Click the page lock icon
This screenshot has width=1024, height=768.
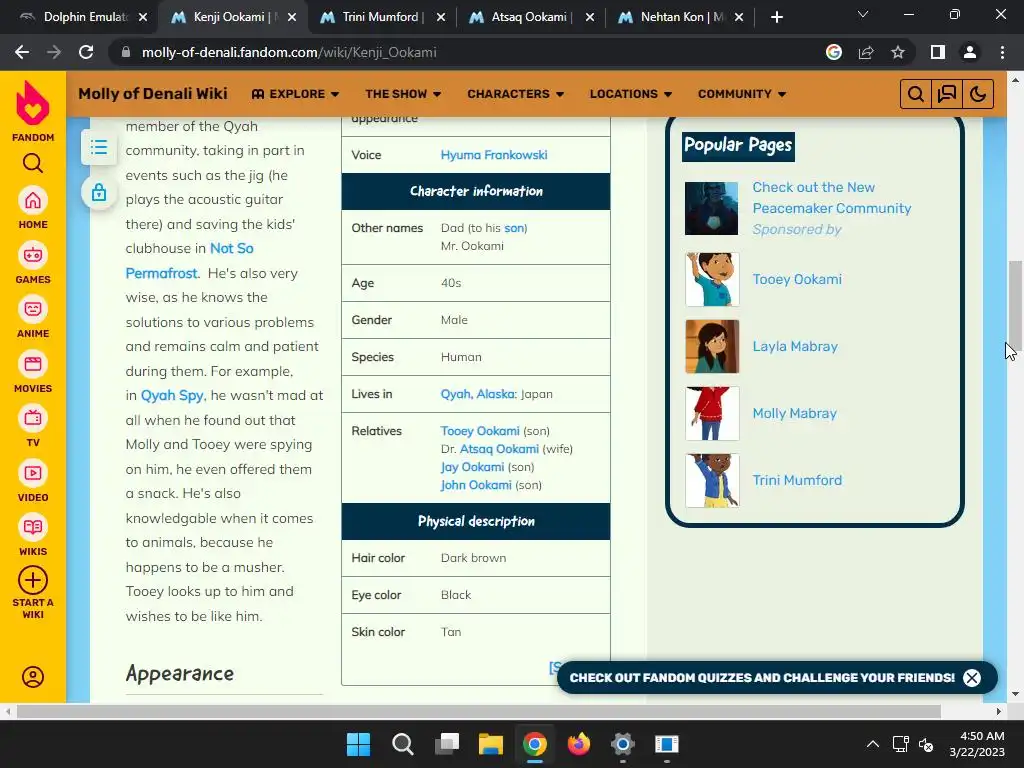click(x=99, y=193)
